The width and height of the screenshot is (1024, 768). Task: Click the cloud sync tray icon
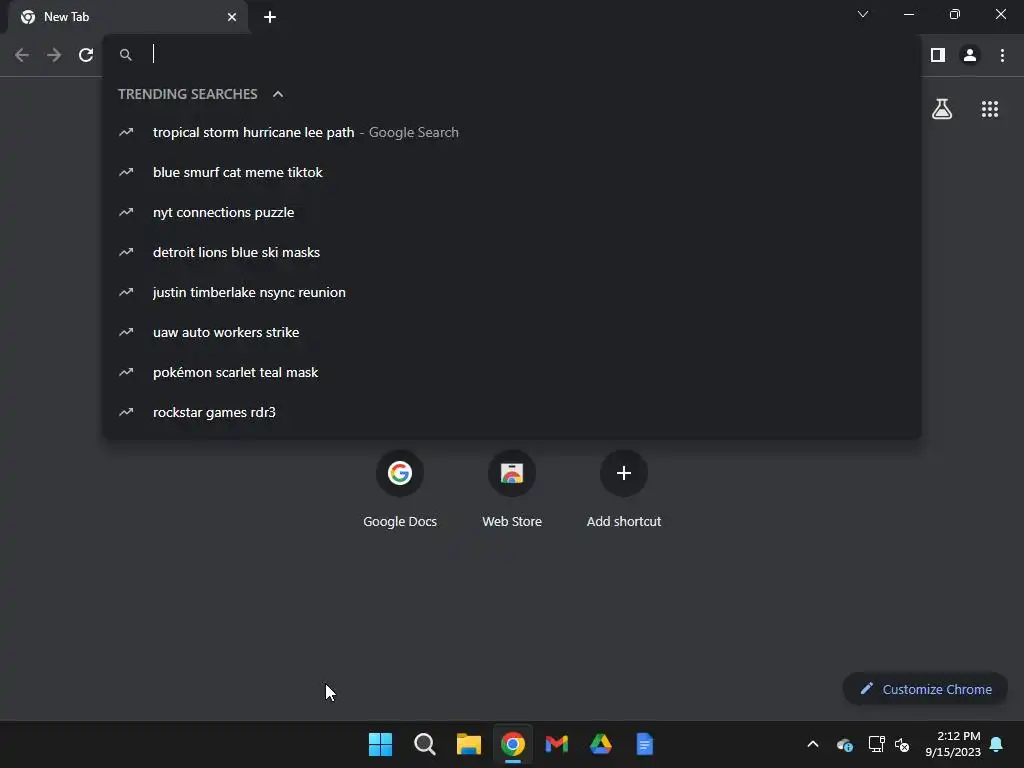(844, 744)
